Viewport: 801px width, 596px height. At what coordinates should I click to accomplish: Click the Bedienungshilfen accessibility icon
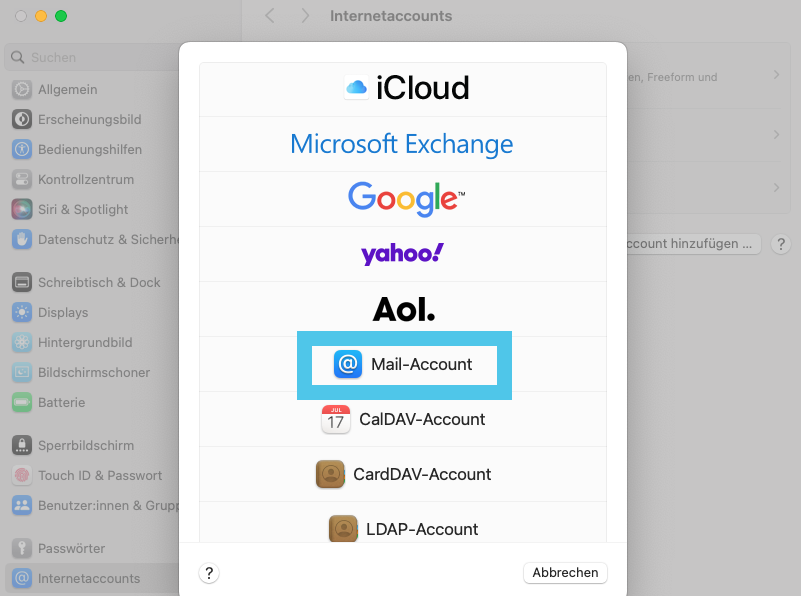pyautogui.click(x=22, y=150)
